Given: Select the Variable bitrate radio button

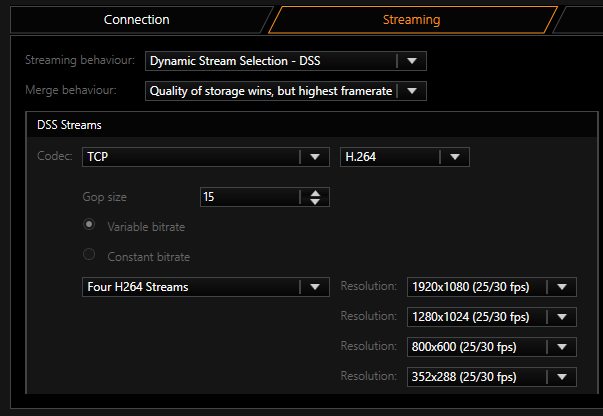Looking at the screenshot, I should tap(89, 225).
